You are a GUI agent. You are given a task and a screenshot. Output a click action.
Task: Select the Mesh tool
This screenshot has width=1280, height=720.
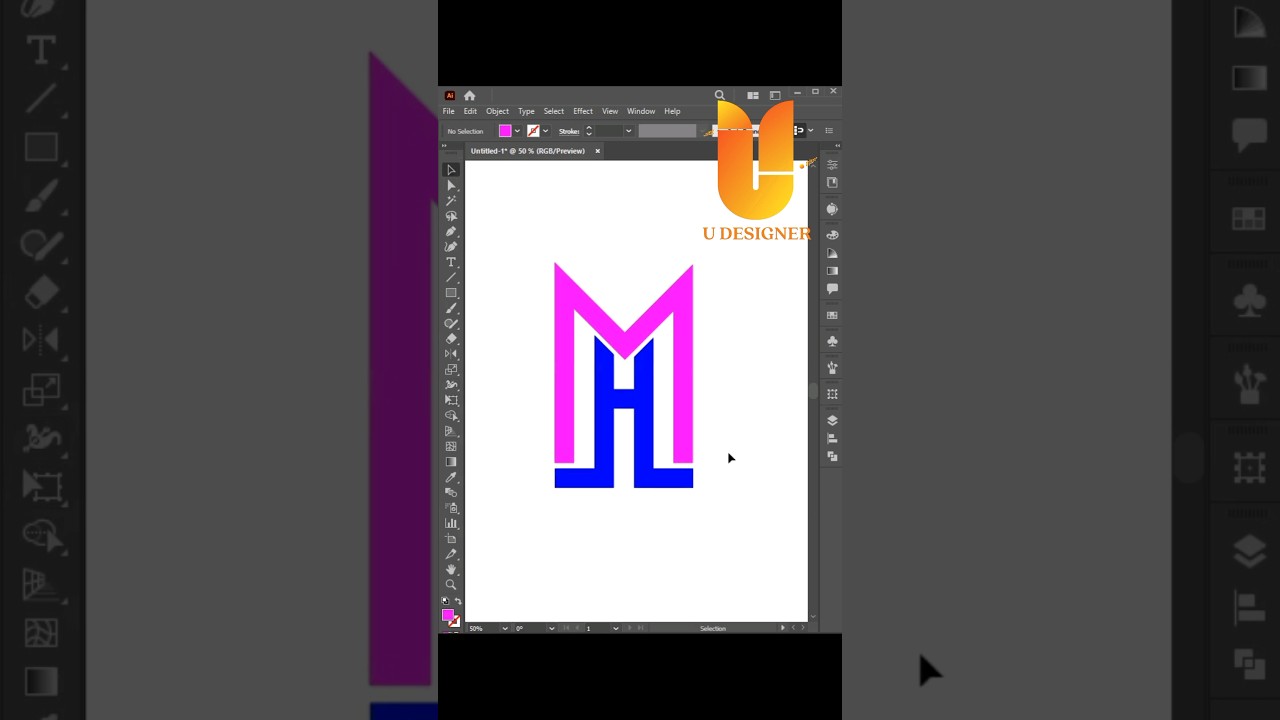(451, 446)
